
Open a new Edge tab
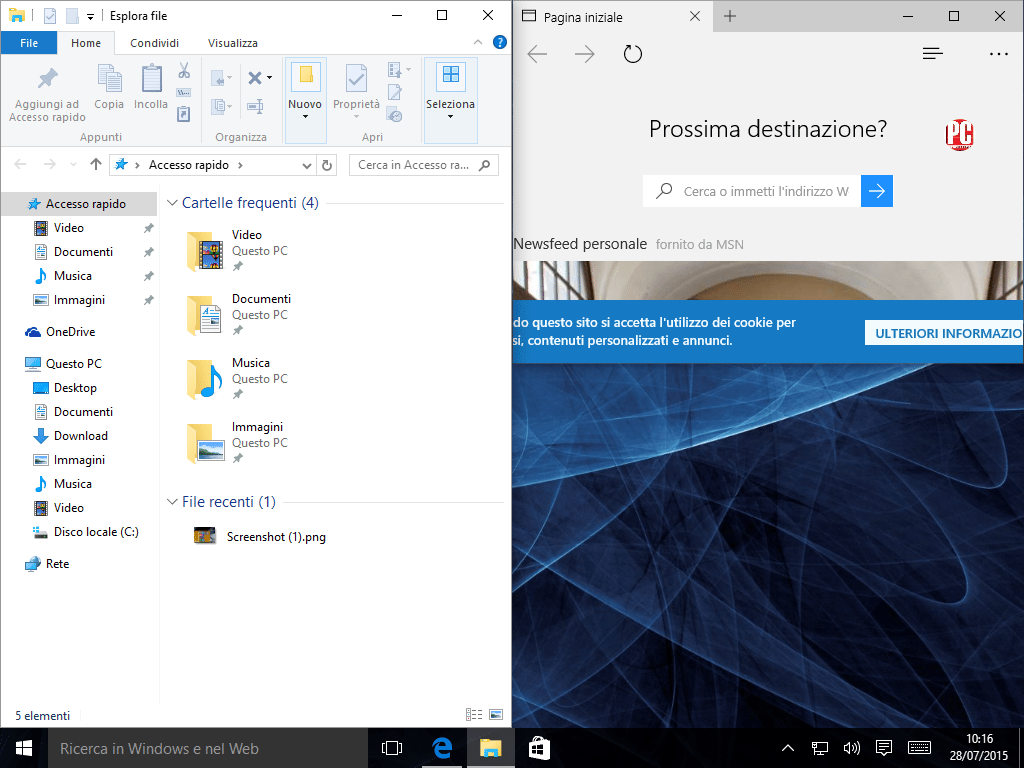click(730, 16)
